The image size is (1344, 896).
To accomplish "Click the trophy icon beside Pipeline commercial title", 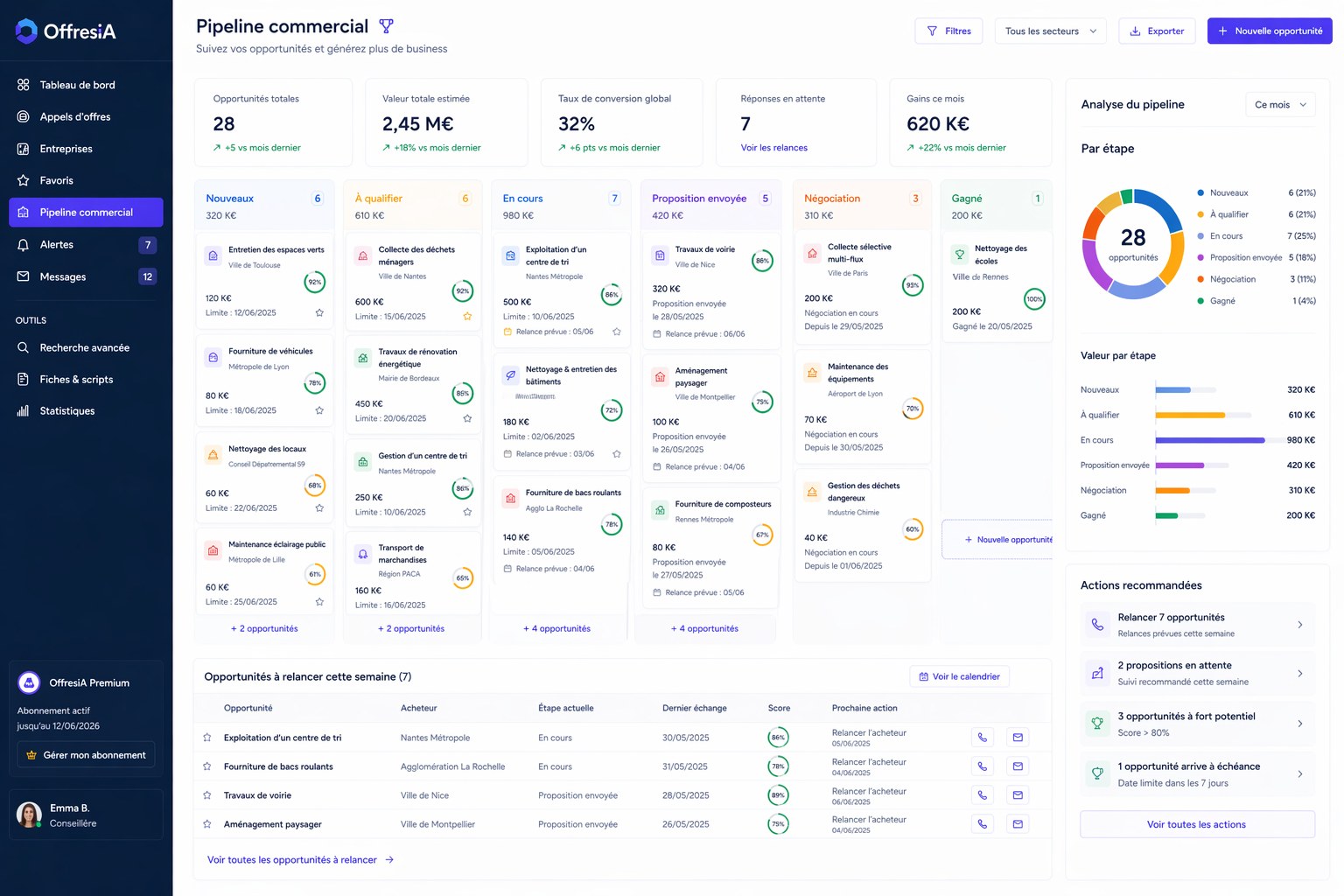I will point(386,26).
